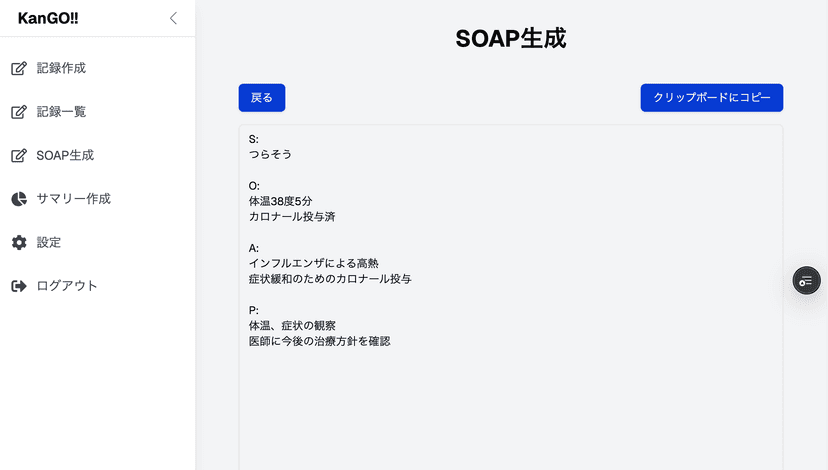828x470 pixels.
Task: Click the edit icon next to 記録一覧
Action: coord(19,112)
